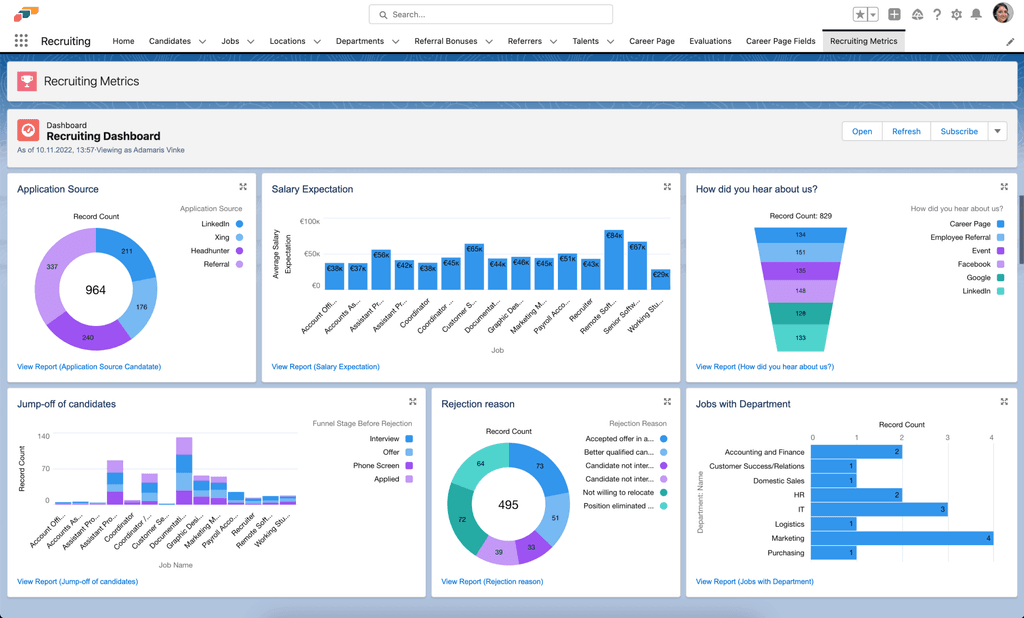Click the donut segment labeled 73
The width and height of the screenshot is (1024, 618).
(541, 467)
